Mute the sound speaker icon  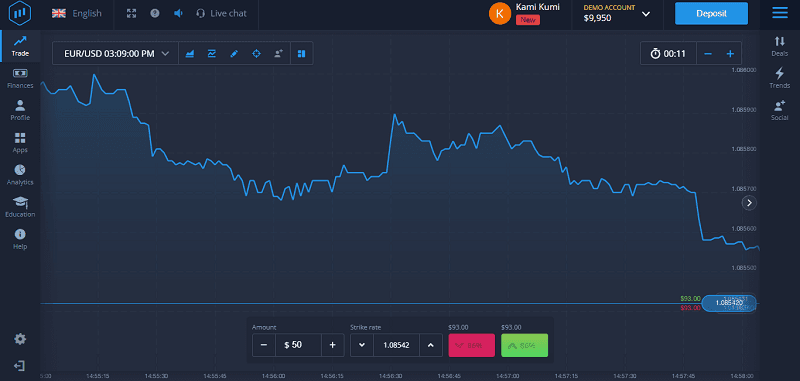178,14
